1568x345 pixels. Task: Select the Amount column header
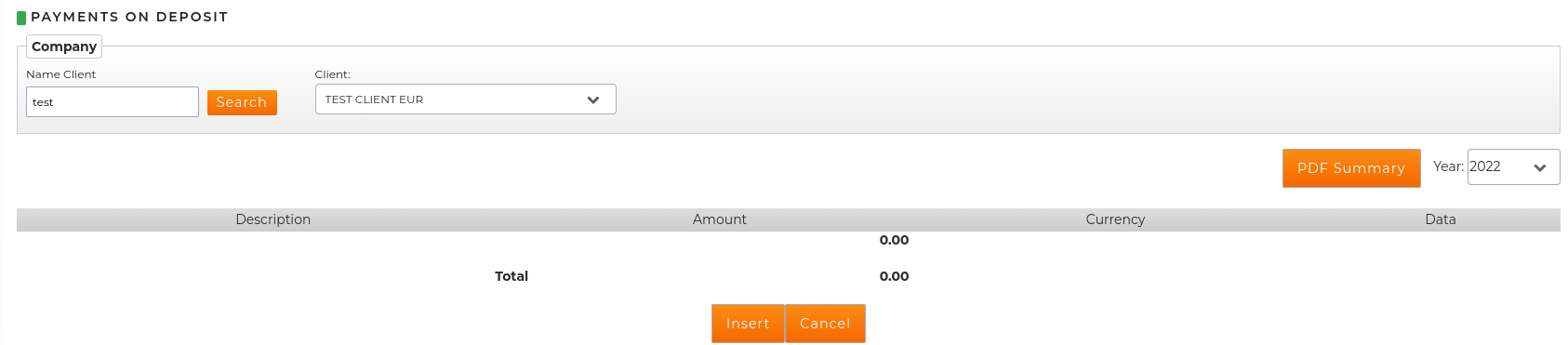(720, 219)
